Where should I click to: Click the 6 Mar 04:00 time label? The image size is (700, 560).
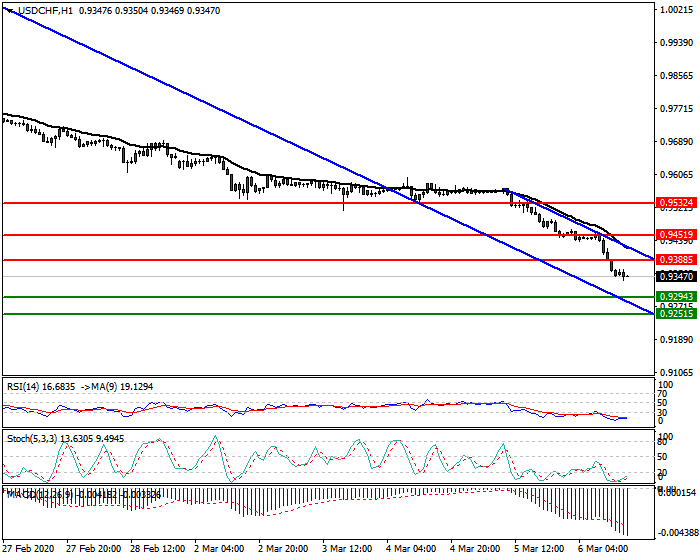[x=603, y=548]
